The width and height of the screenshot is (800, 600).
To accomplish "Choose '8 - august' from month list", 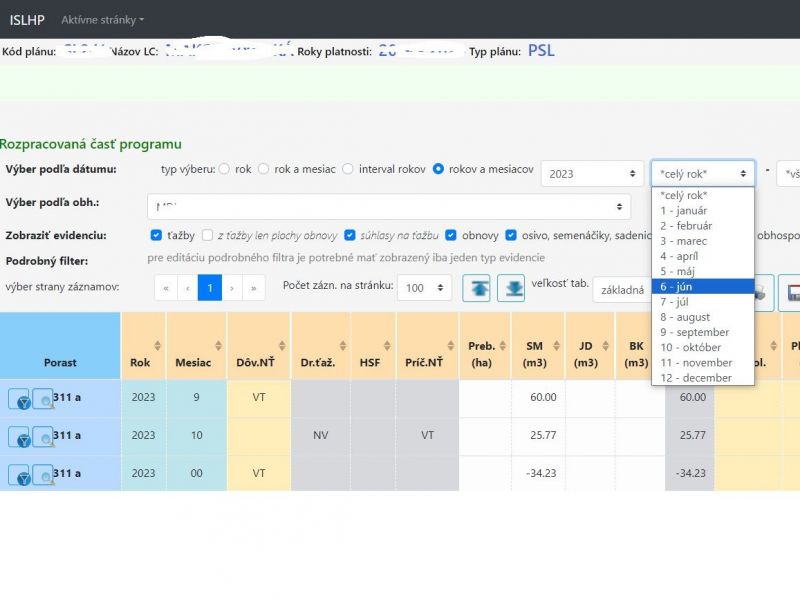I will (x=685, y=317).
